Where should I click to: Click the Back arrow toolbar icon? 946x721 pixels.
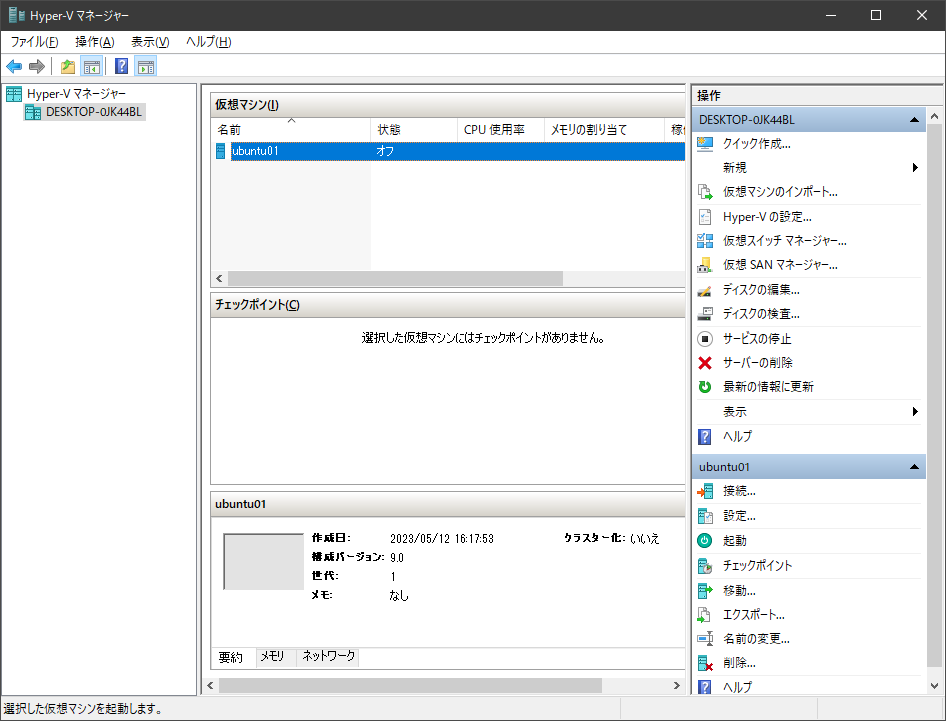[14, 66]
